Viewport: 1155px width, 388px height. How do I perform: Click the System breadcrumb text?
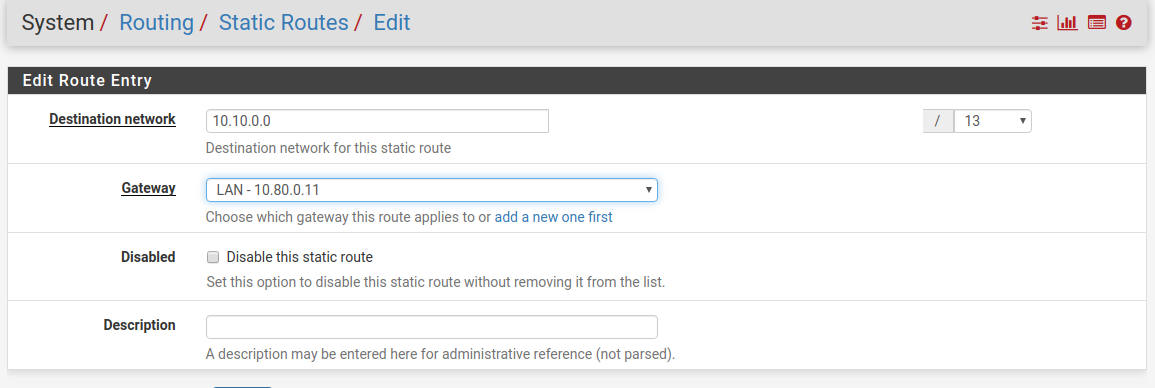pyautogui.click(x=57, y=23)
